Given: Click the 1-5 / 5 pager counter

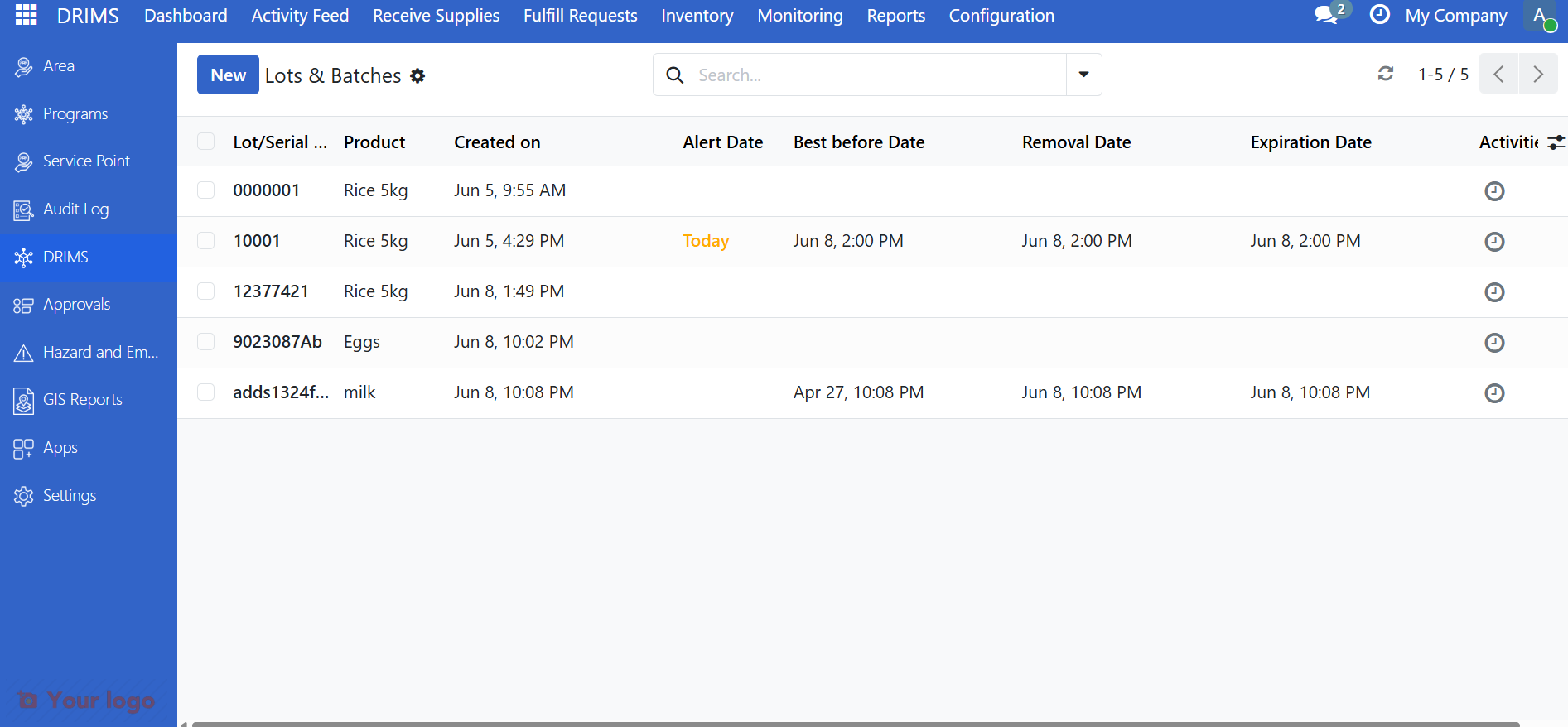Looking at the screenshot, I should pos(1443,75).
